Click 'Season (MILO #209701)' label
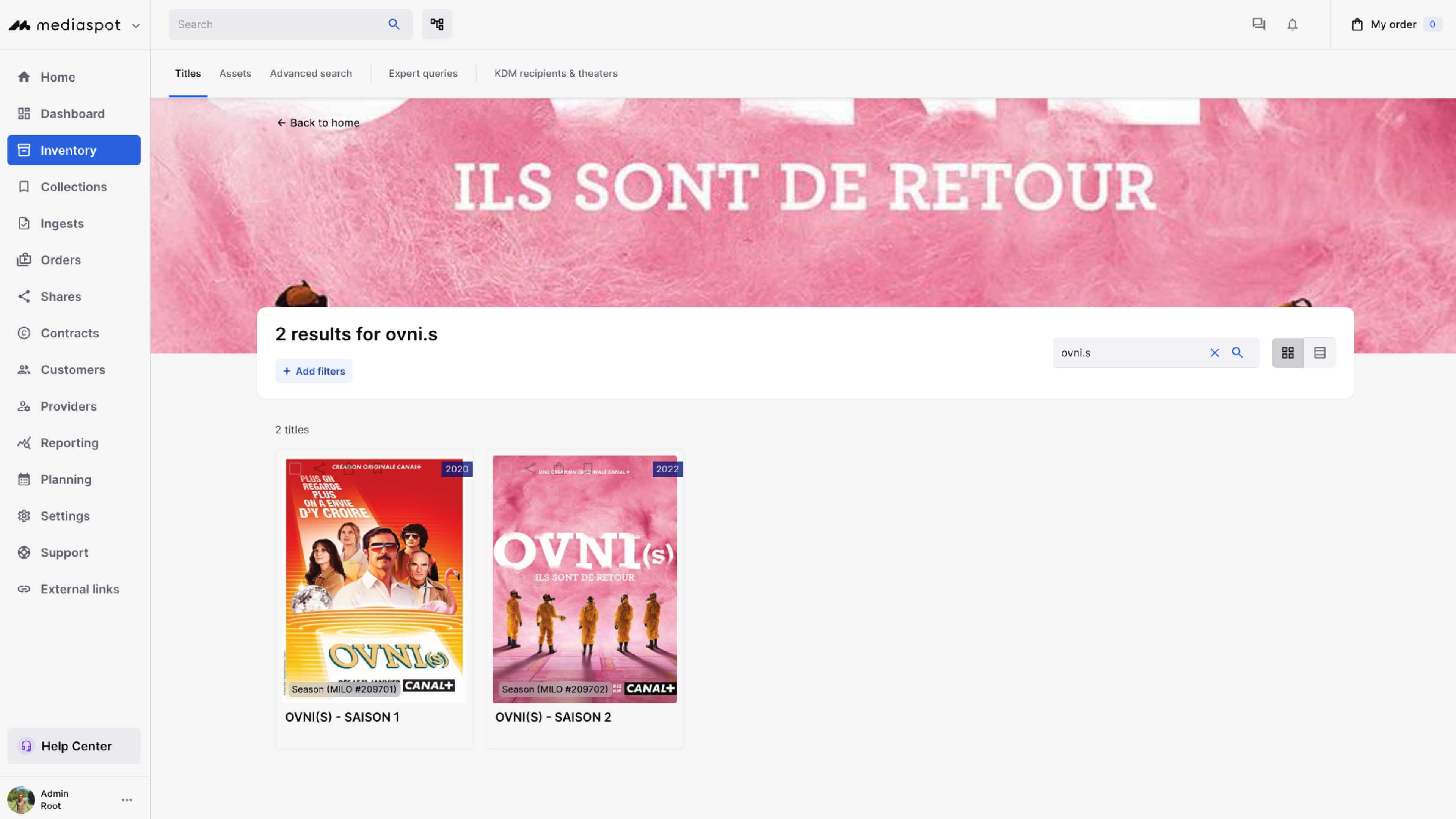This screenshot has width=1456, height=819. [344, 689]
